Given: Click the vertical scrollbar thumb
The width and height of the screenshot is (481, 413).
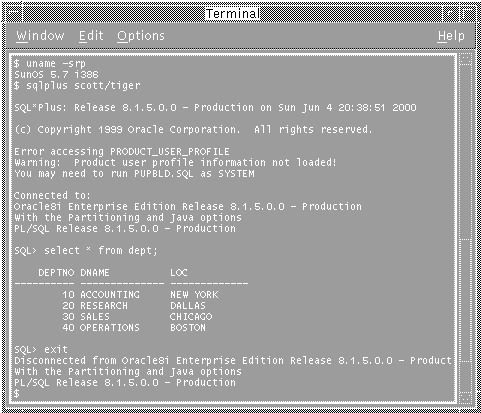Looking at the screenshot, I should click(465, 301).
